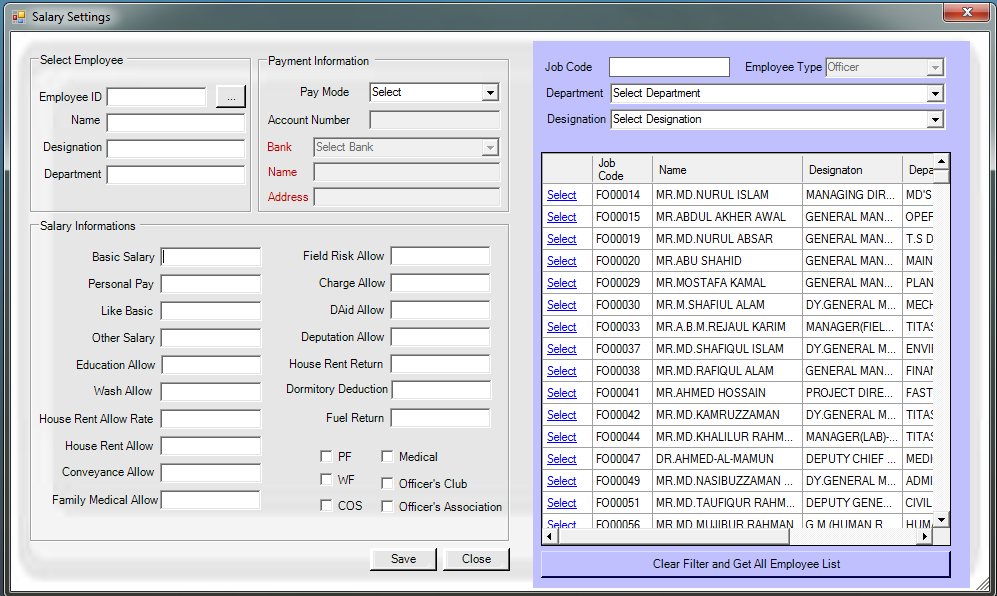Click the Salary Settings window title icon
Image resolution: width=997 pixels, height=596 pixels.
point(18,17)
